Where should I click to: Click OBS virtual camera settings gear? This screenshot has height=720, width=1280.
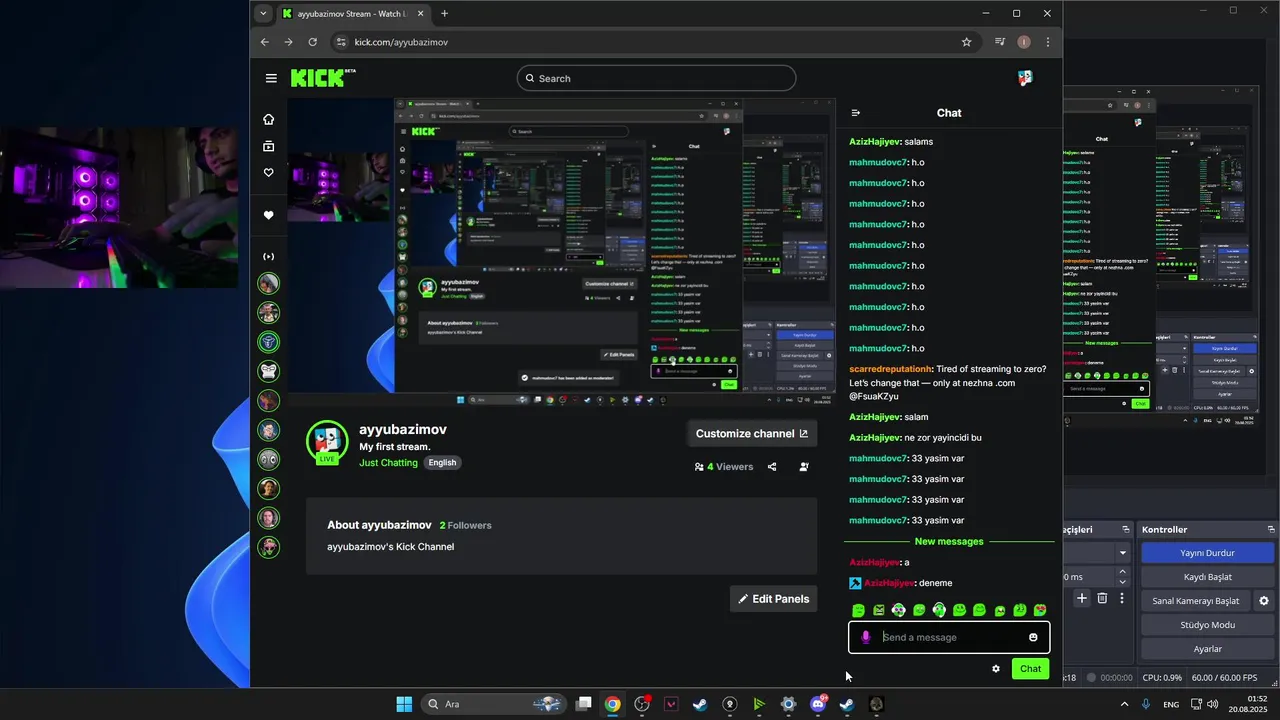[x=1263, y=601]
